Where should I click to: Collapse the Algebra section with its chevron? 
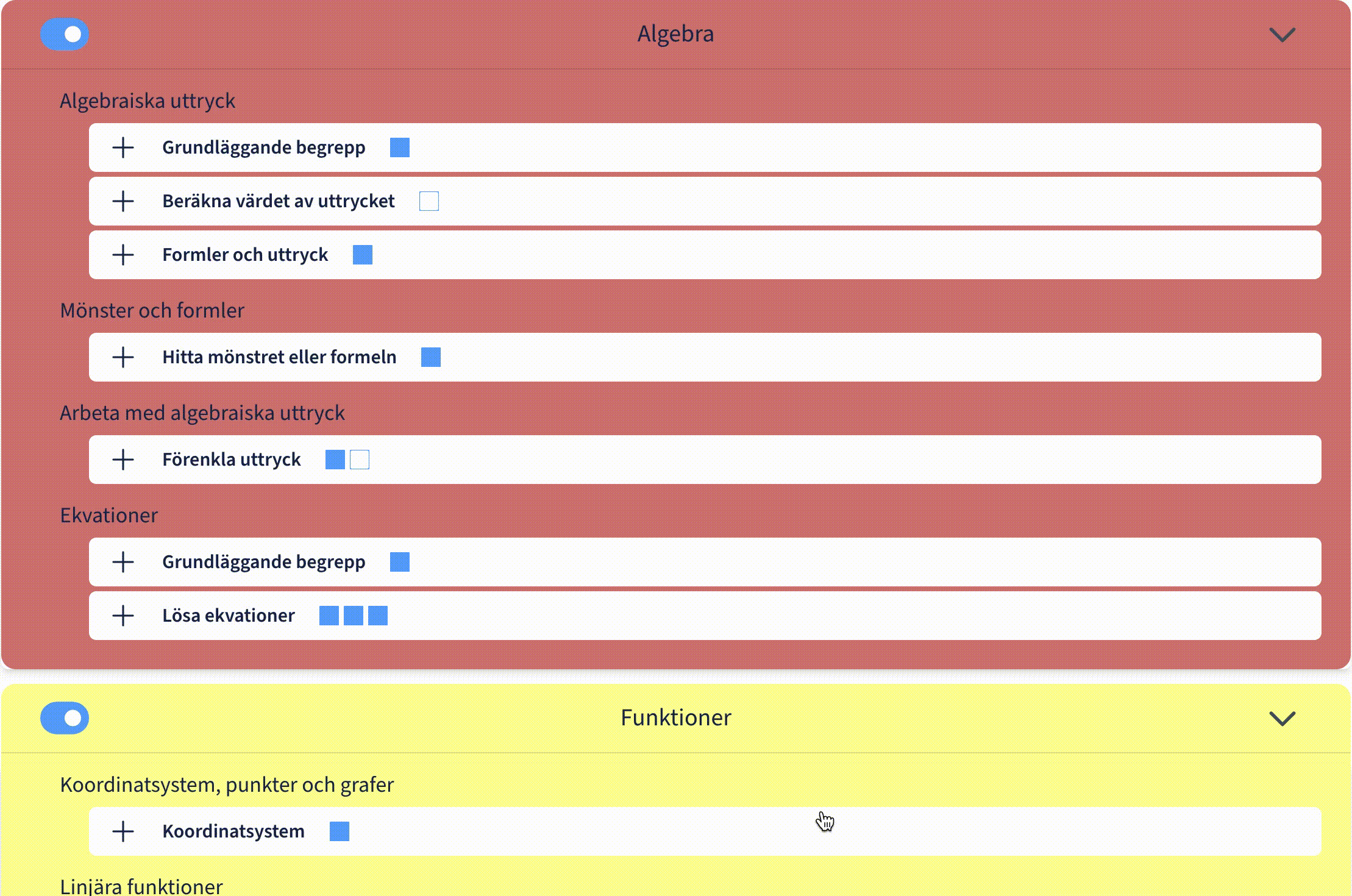[x=1282, y=35]
